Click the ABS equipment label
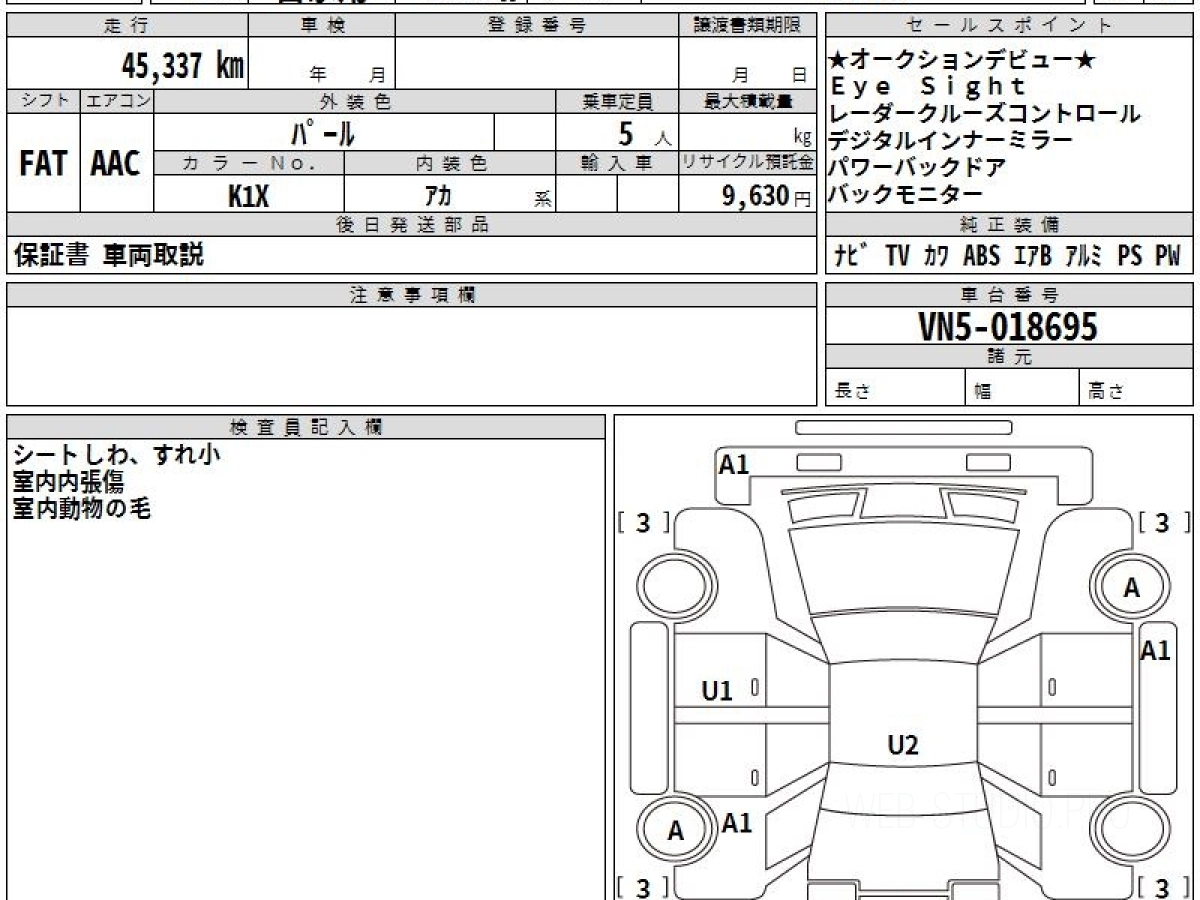Screen dimensions: 1200x900 click(x=981, y=256)
